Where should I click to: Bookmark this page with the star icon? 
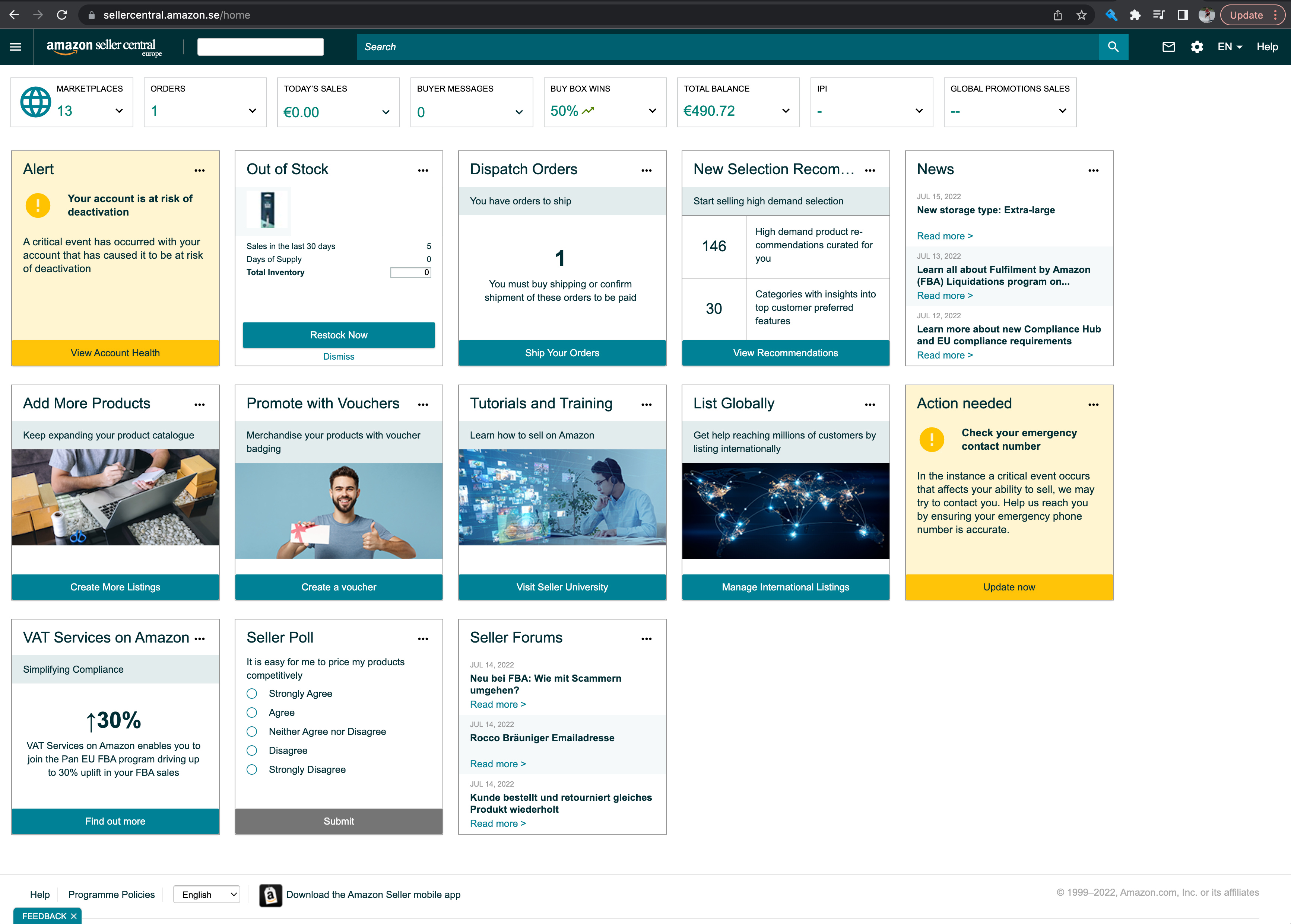tap(1082, 15)
